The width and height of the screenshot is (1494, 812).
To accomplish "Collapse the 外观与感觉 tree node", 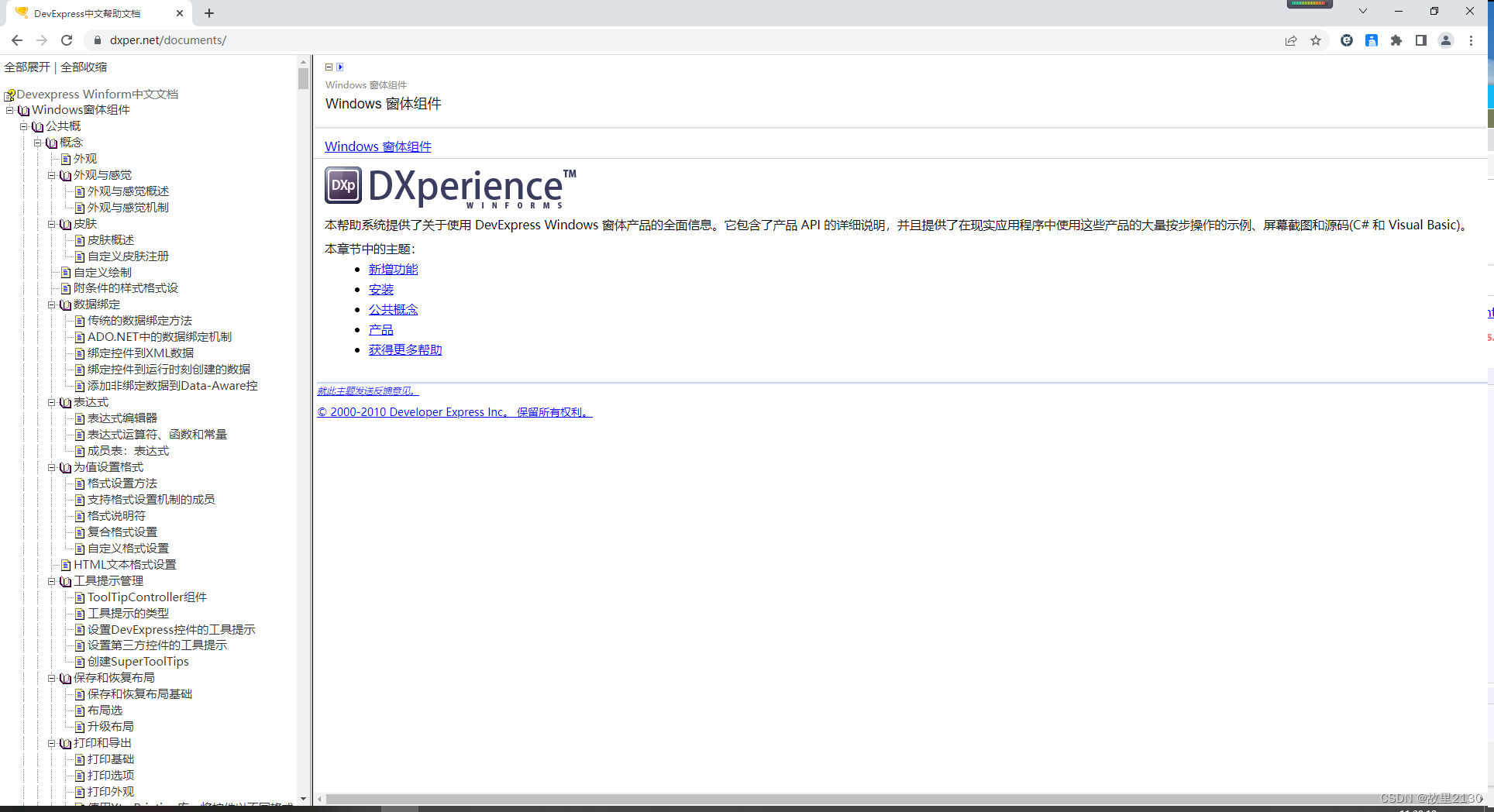I will click(52, 175).
